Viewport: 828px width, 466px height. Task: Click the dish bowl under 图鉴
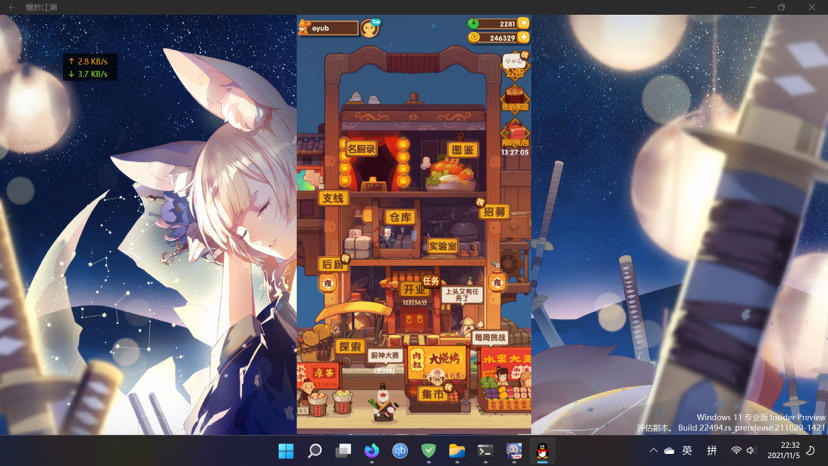pyautogui.click(x=450, y=177)
